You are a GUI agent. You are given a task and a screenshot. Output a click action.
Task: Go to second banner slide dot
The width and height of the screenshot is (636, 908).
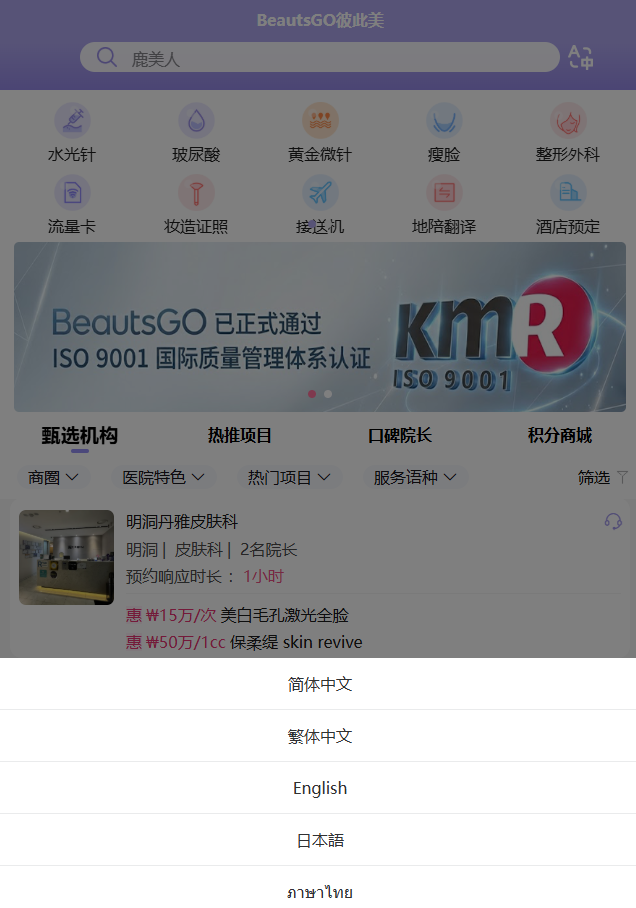328,394
